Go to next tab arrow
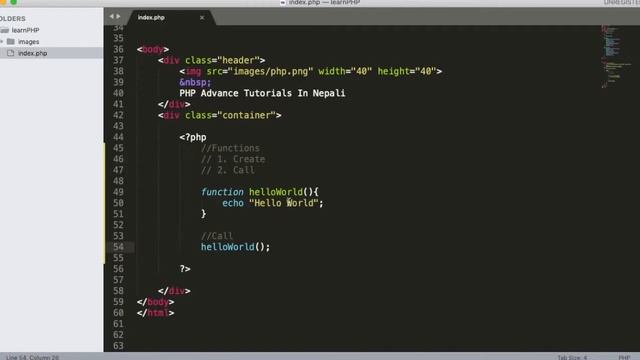Screen dimensions: 640x360 pos(118,16)
